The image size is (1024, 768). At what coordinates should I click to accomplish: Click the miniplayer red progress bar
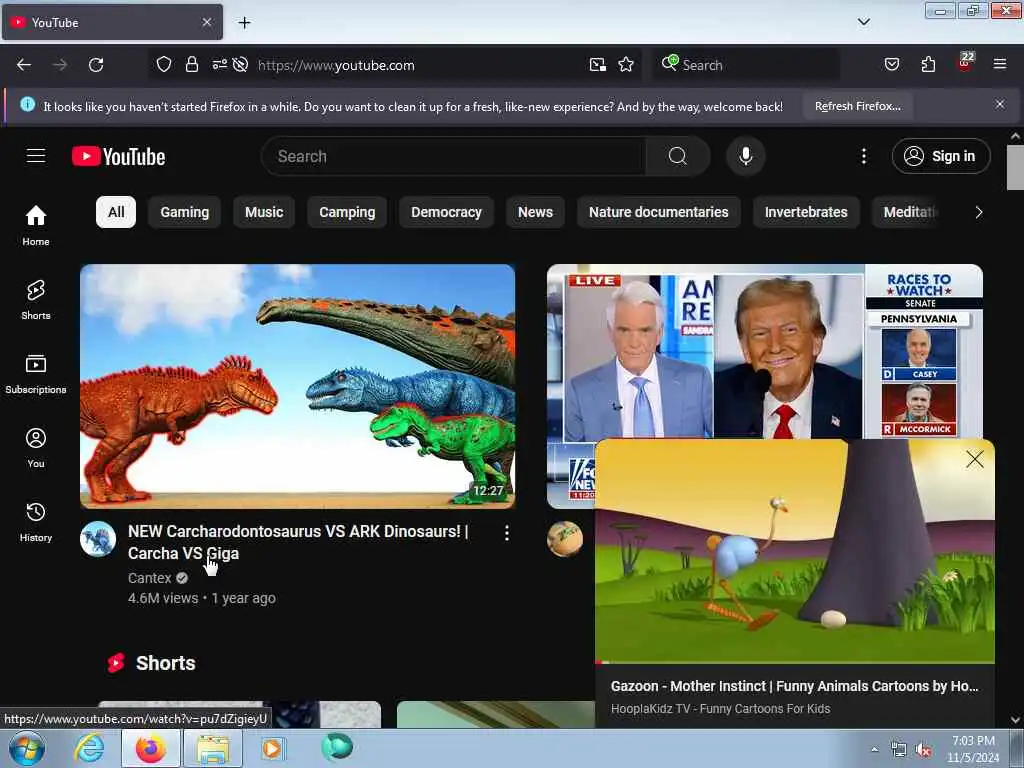point(795,662)
